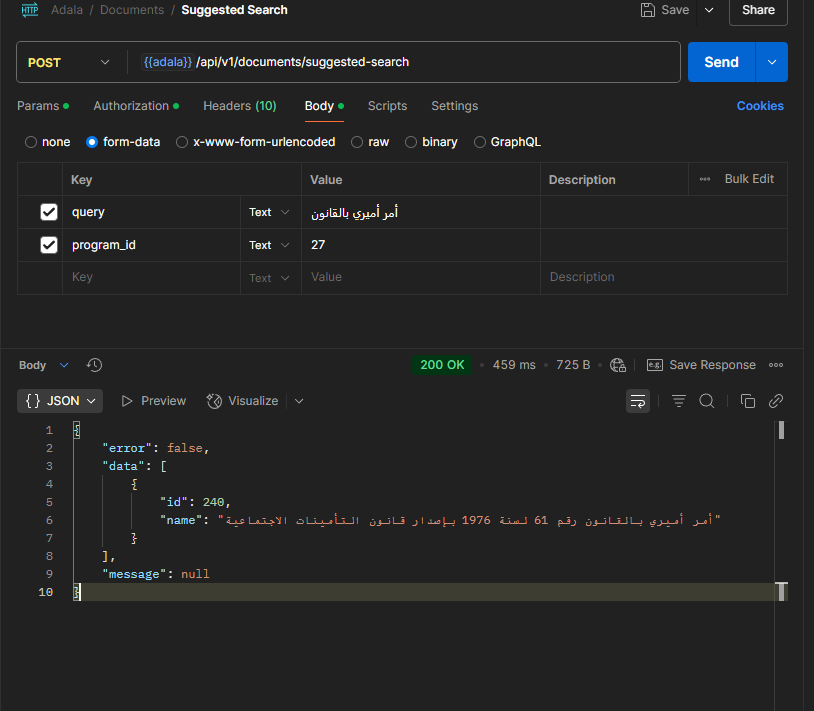
Task: Open response history clock icon
Action: (95, 365)
